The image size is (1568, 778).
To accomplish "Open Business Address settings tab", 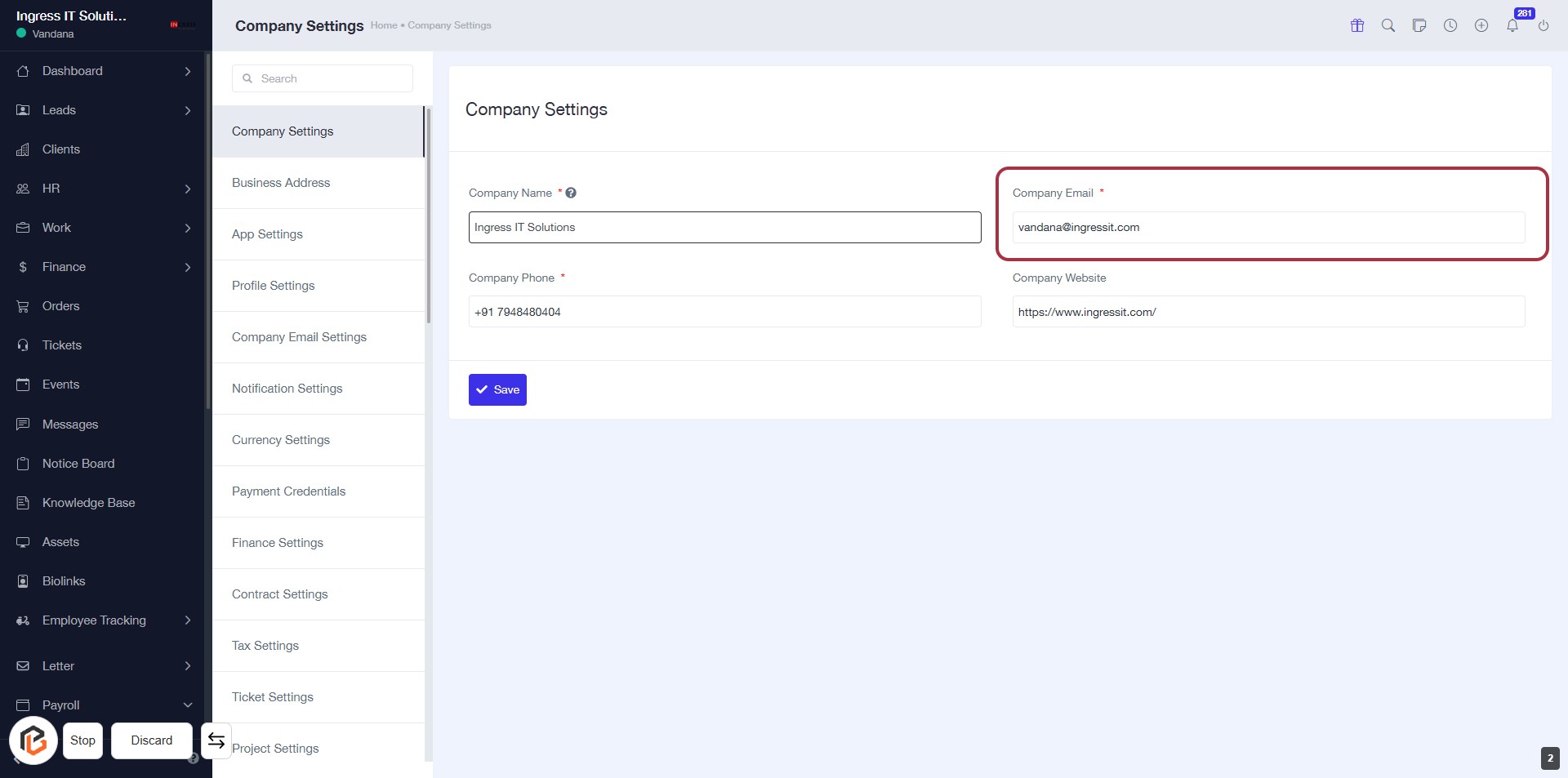I will pyautogui.click(x=281, y=183).
